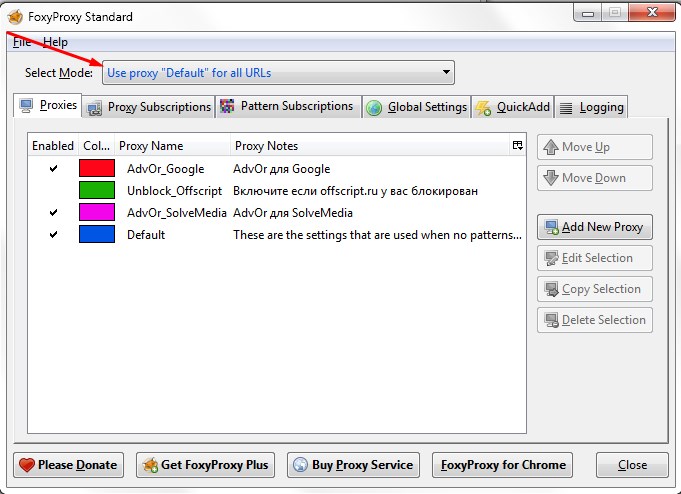Switch to the Pattern Subscriptions tab
This screenshot has height=494, width=681.
[288, 106]
